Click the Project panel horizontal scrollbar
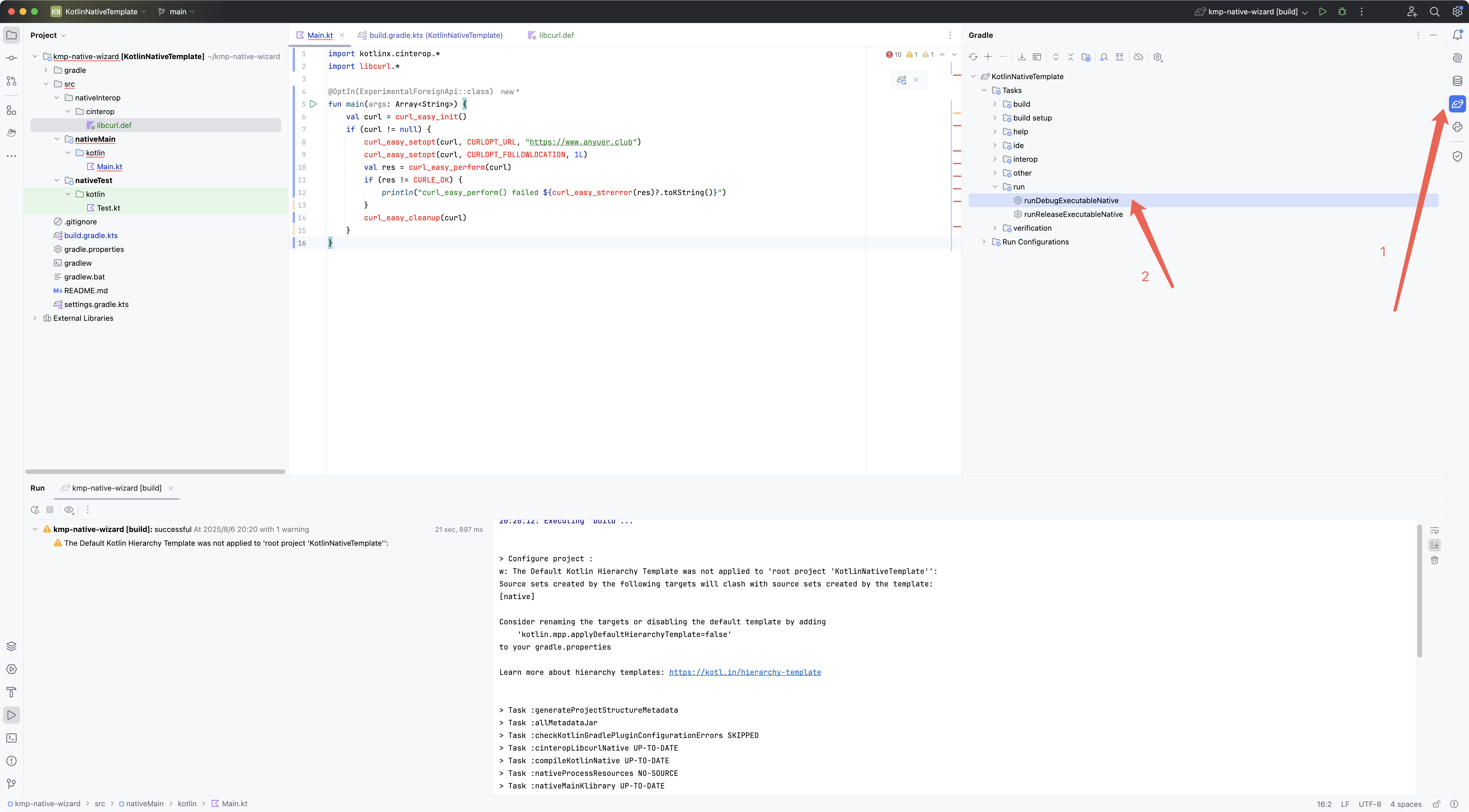The width and height of the screenshot is (1469, 812). 155,472
